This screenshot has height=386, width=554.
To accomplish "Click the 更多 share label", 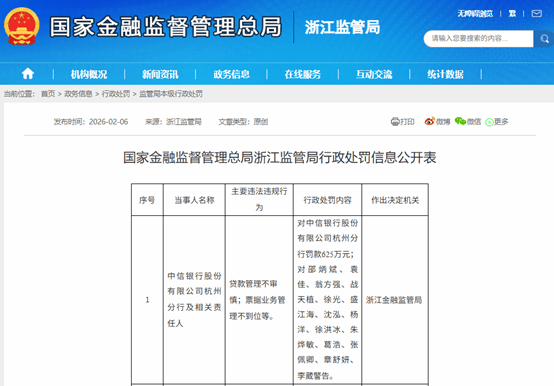I will coord(501,122).
